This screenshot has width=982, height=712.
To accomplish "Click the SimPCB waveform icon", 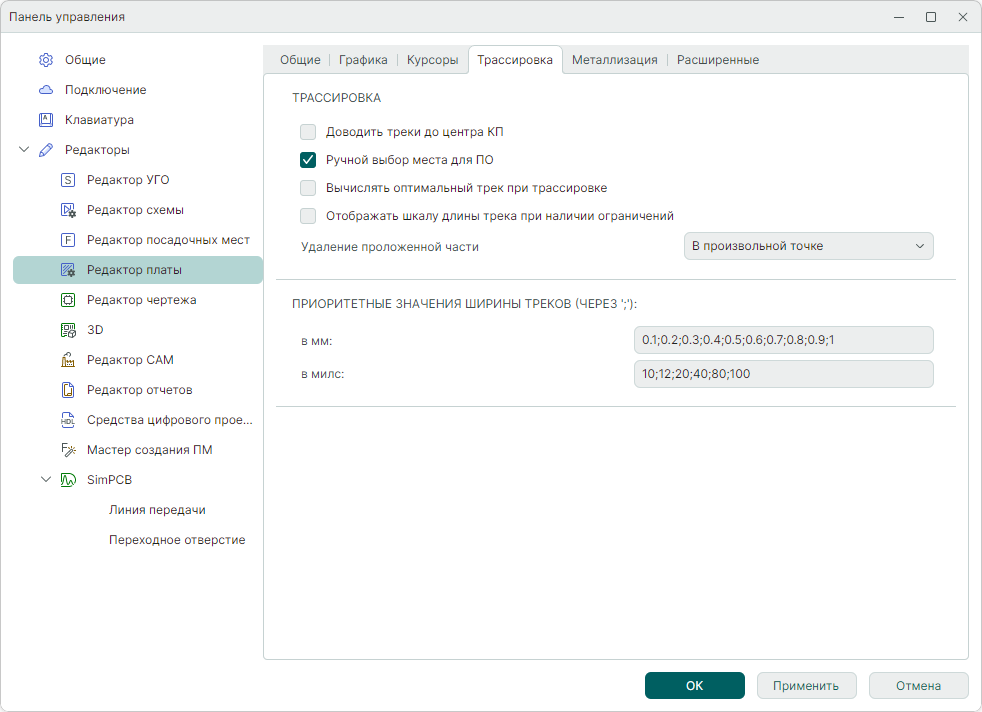I will click(x=68, y=480).
